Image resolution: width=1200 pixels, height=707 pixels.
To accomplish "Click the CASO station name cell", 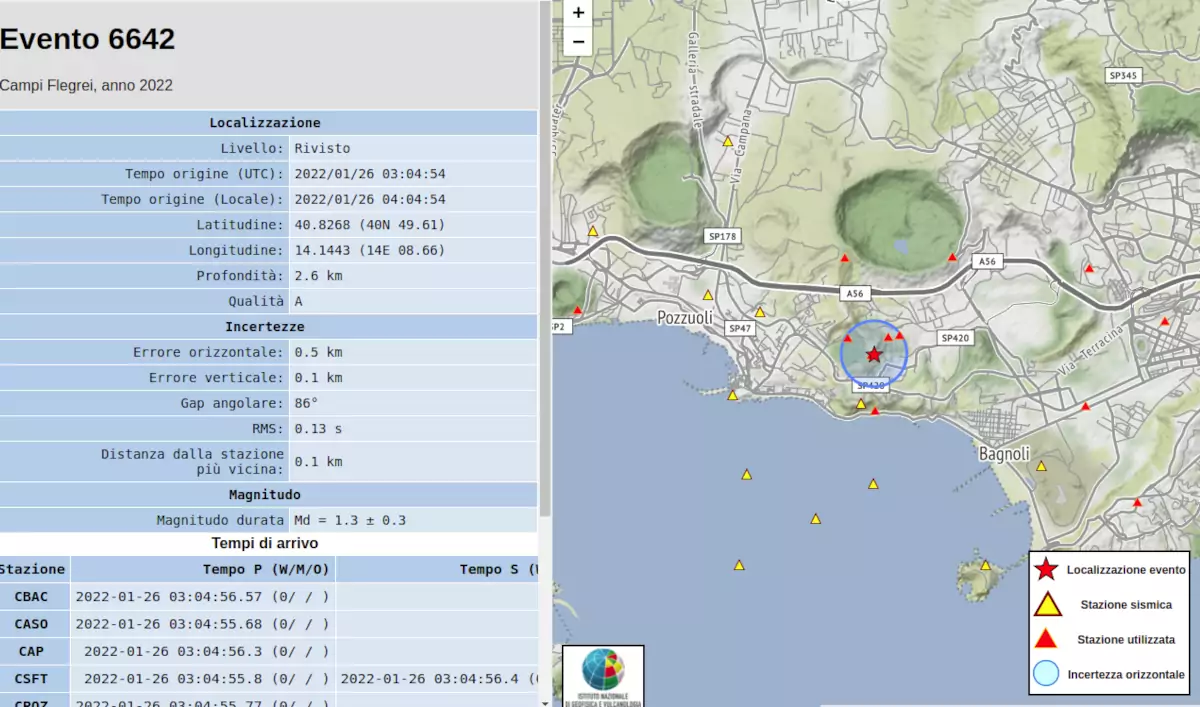I will [x=33, y=624].
